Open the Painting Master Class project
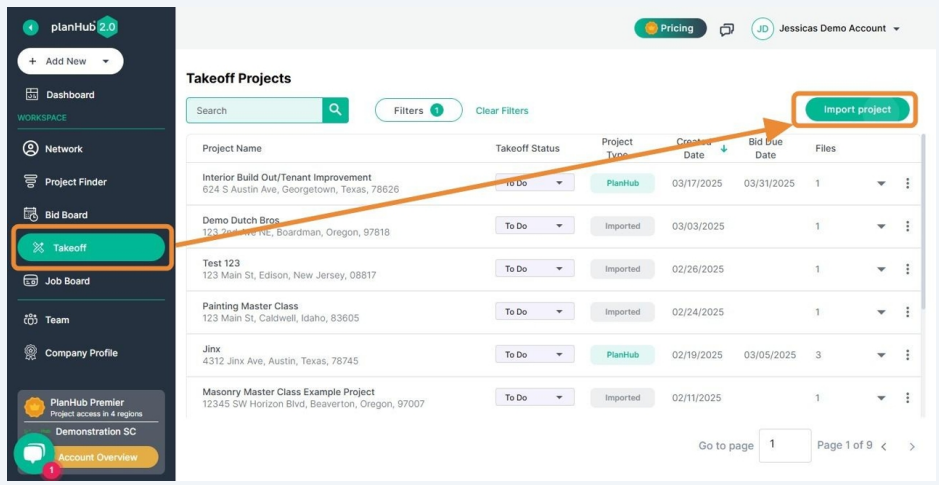 (250, 306)
